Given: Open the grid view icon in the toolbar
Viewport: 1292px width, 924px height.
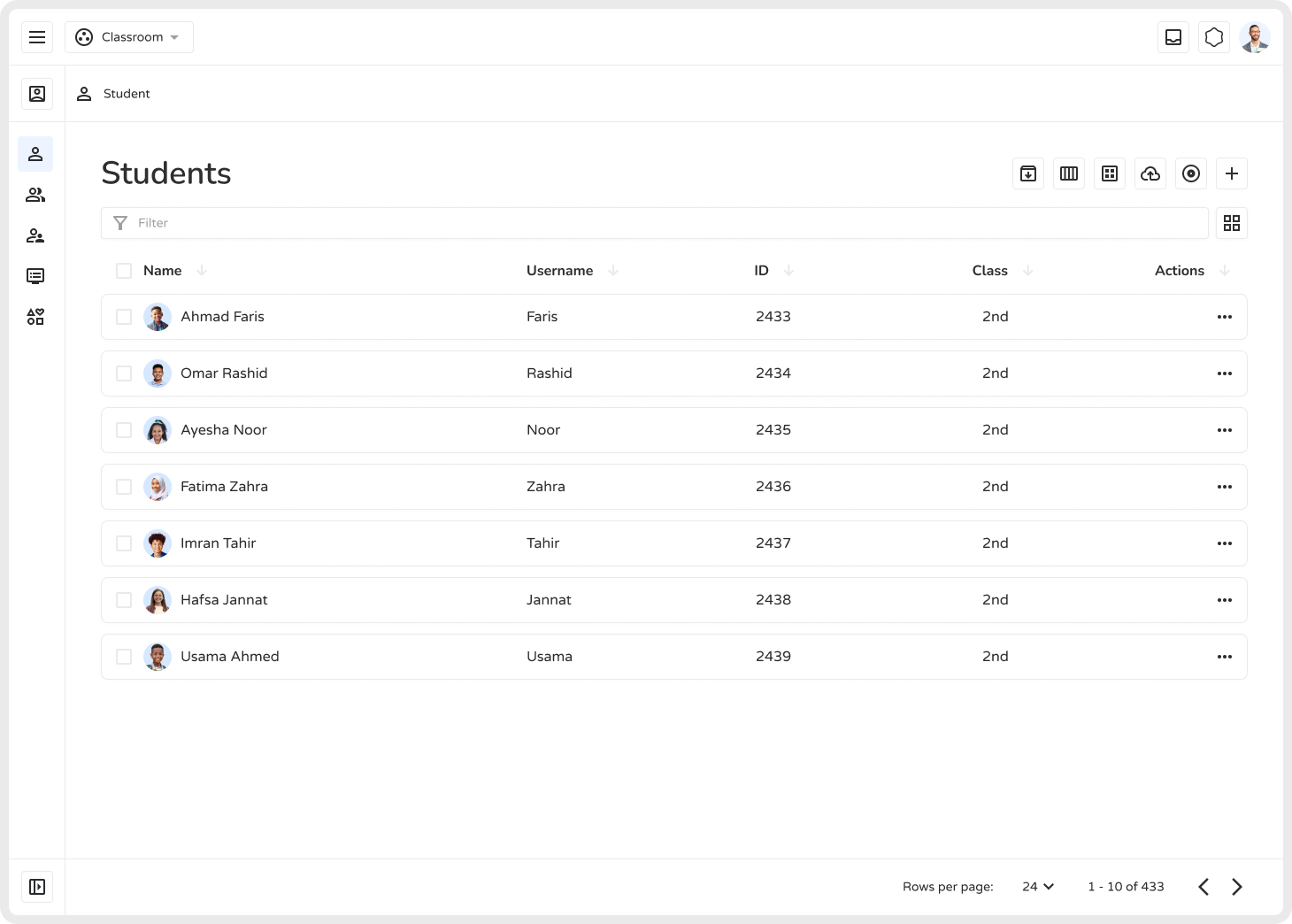Looking at the screenshot, I should tap(1109, 173).
